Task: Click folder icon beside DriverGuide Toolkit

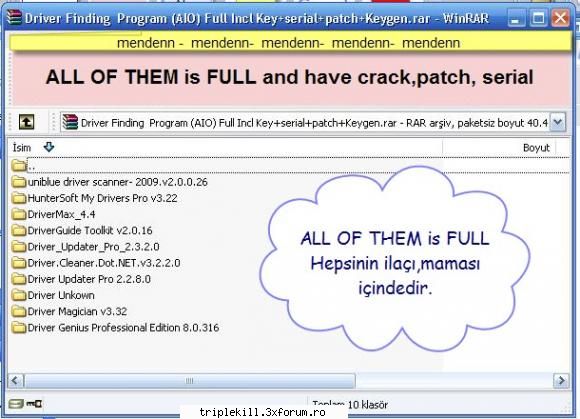Action: coord(18,230)
